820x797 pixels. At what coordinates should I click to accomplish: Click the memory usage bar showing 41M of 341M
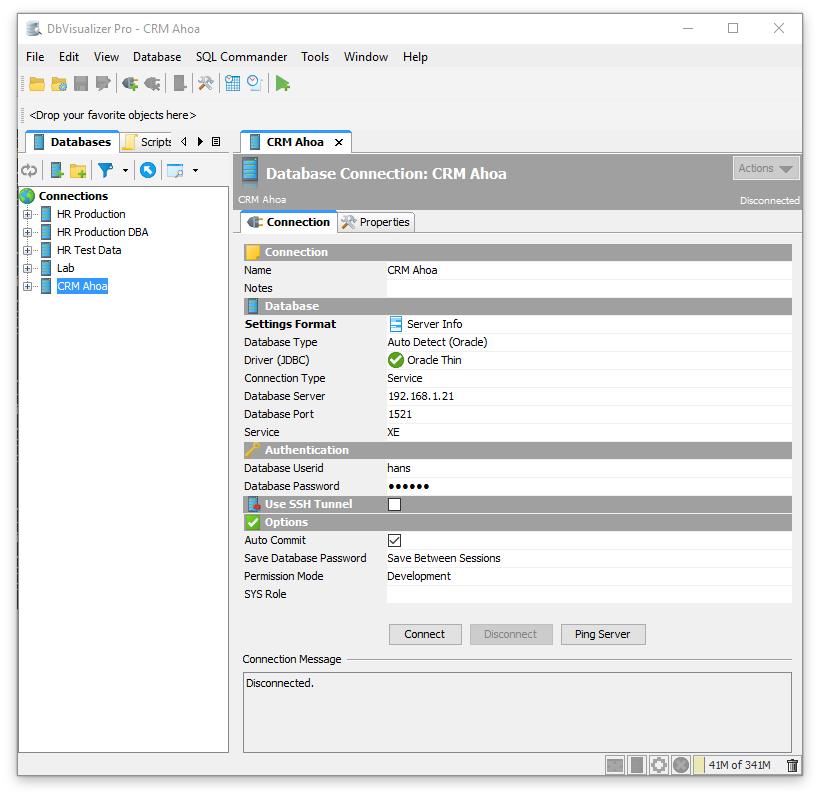739,765
